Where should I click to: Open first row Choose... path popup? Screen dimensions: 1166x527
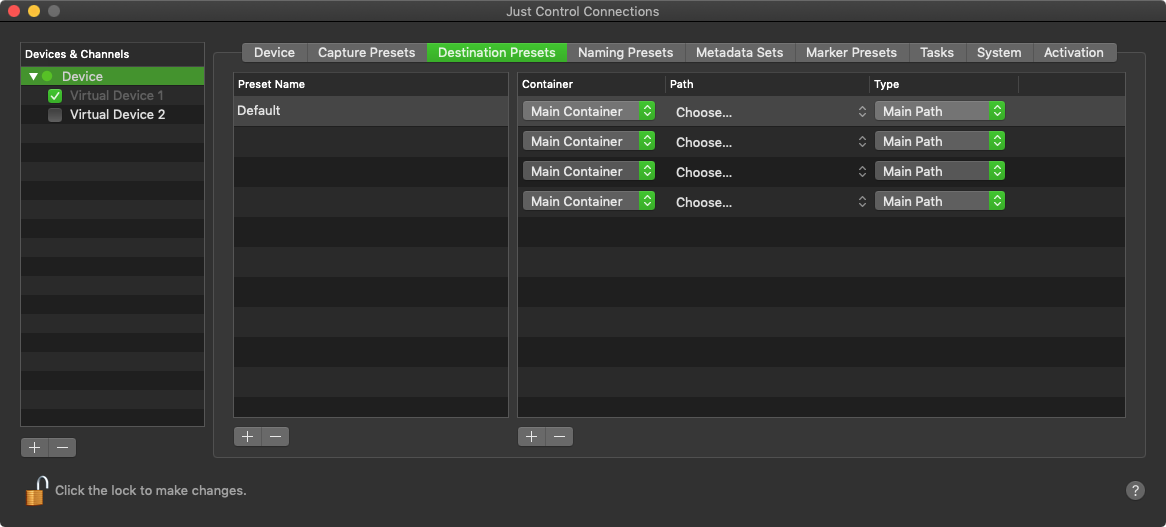tap(770, 111)
